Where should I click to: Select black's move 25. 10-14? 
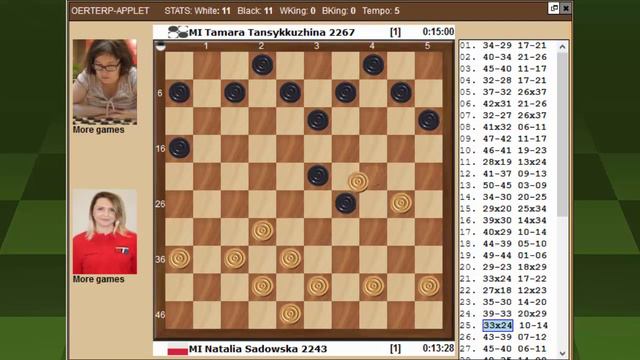[532, 325]
